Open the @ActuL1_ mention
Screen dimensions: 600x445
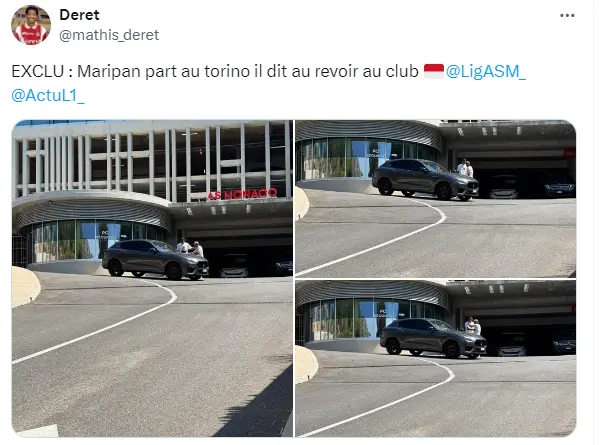click(47, 95)
